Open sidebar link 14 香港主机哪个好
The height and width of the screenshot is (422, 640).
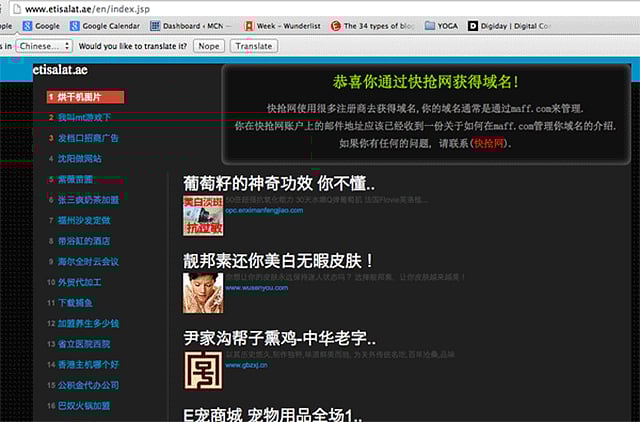pyautogui.click(x=88, y=364)
